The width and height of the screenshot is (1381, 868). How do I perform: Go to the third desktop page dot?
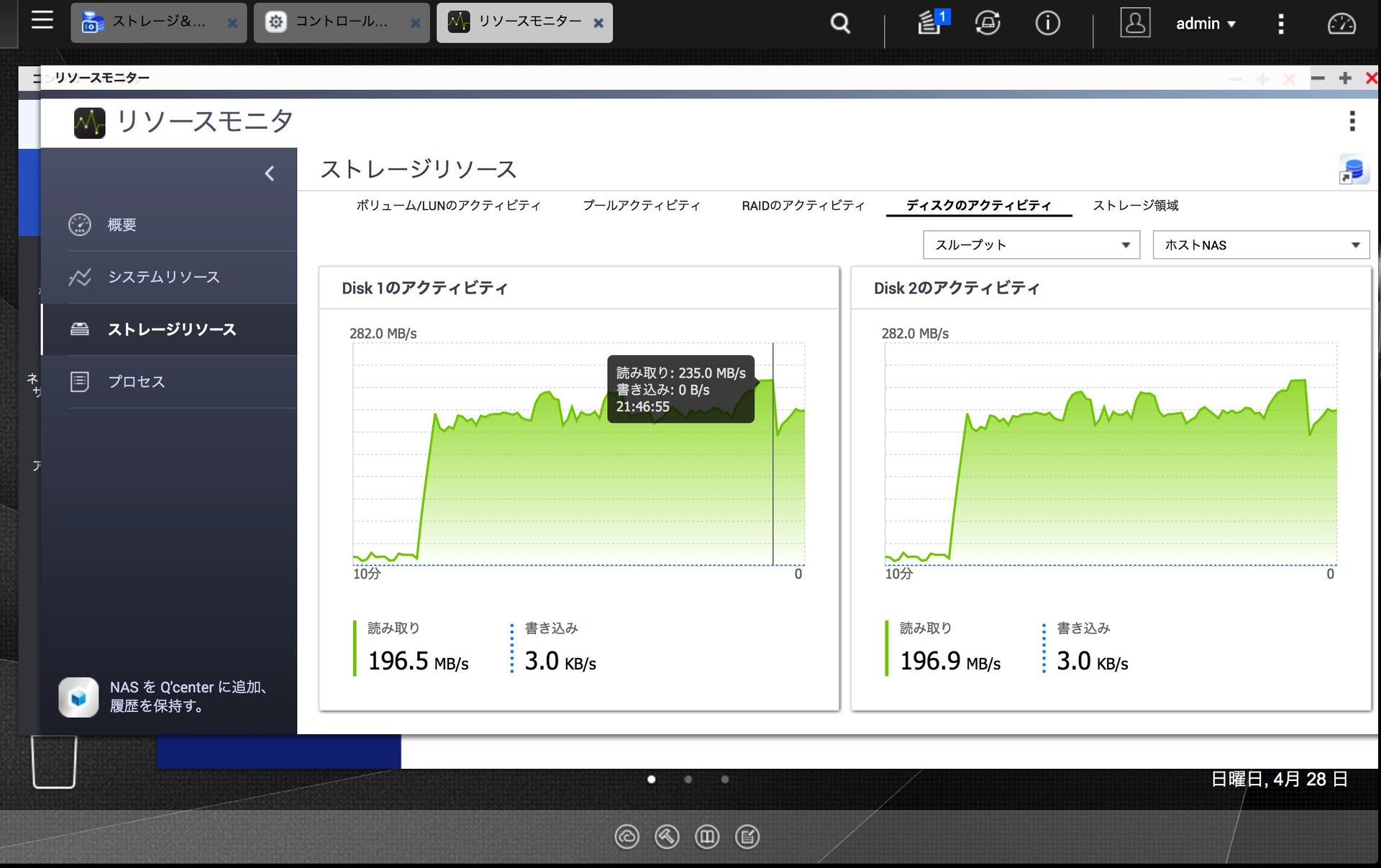pos(725,780)
